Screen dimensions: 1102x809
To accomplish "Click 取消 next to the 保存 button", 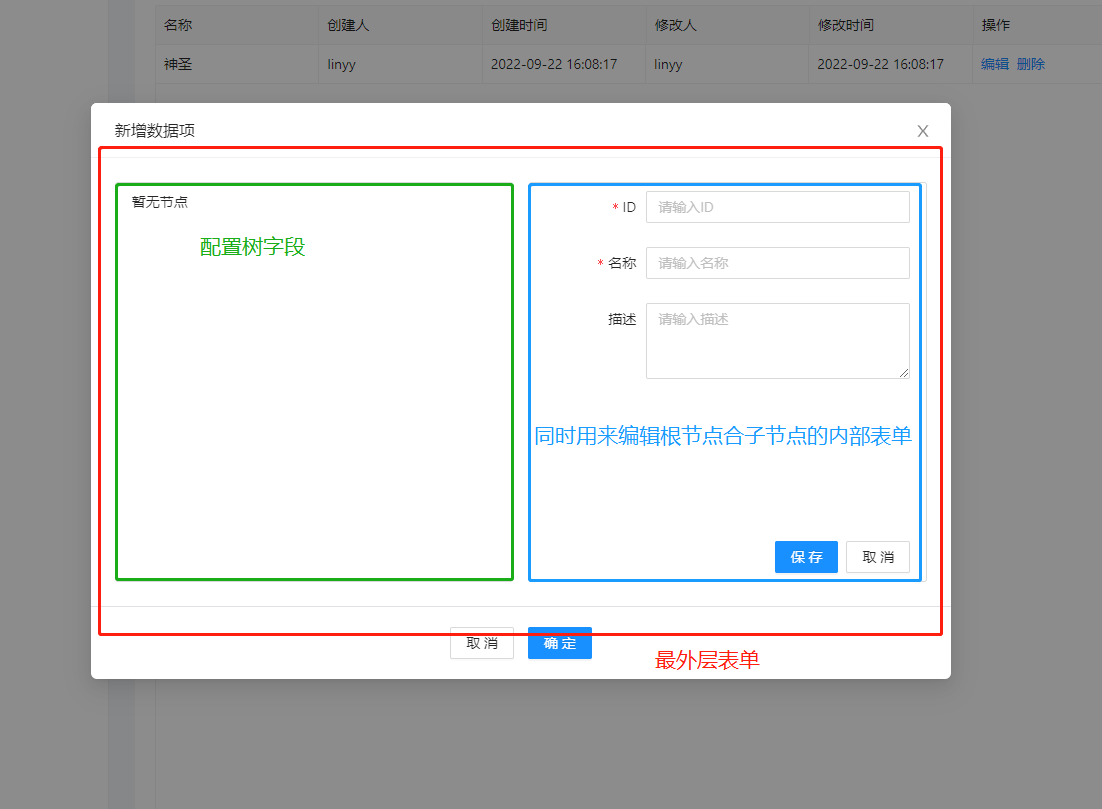I will point(877,557).
